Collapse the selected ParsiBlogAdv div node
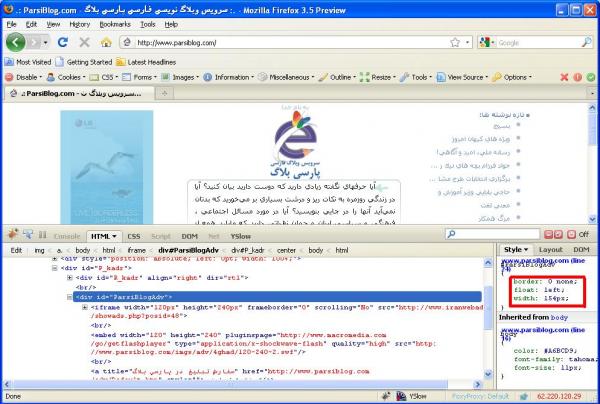The height and width of the screenshot is (404, 600). [x=70, y=297]
